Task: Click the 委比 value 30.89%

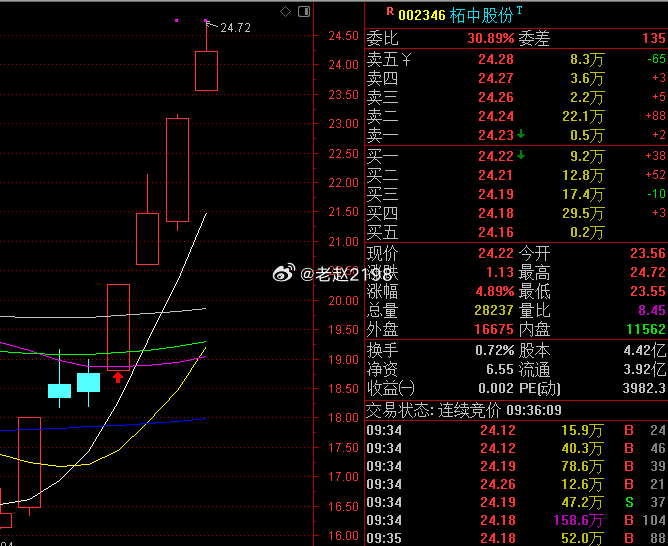Action: (x=491, y=38)
